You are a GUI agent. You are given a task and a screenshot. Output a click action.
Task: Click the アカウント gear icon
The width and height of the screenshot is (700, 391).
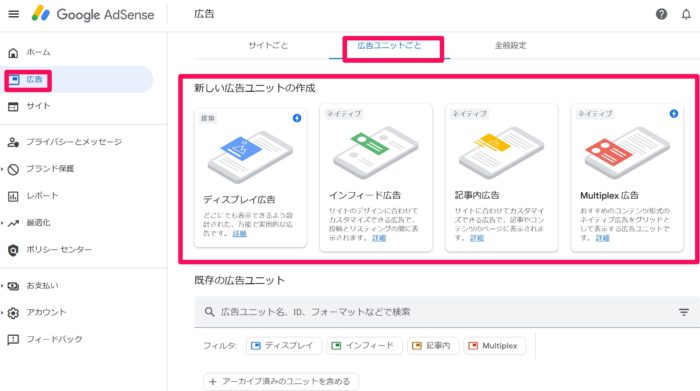[x=13, y=313]
